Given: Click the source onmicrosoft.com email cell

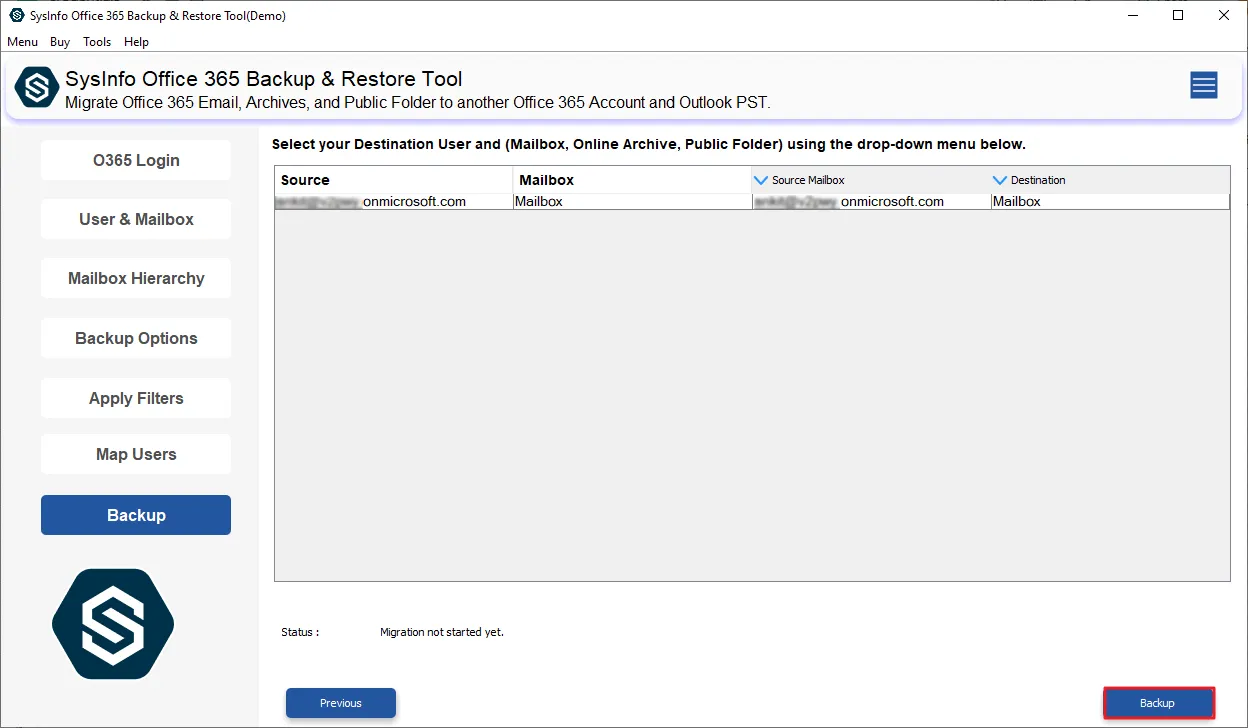Looking at the screenshot, I should (x=393, y=202).
